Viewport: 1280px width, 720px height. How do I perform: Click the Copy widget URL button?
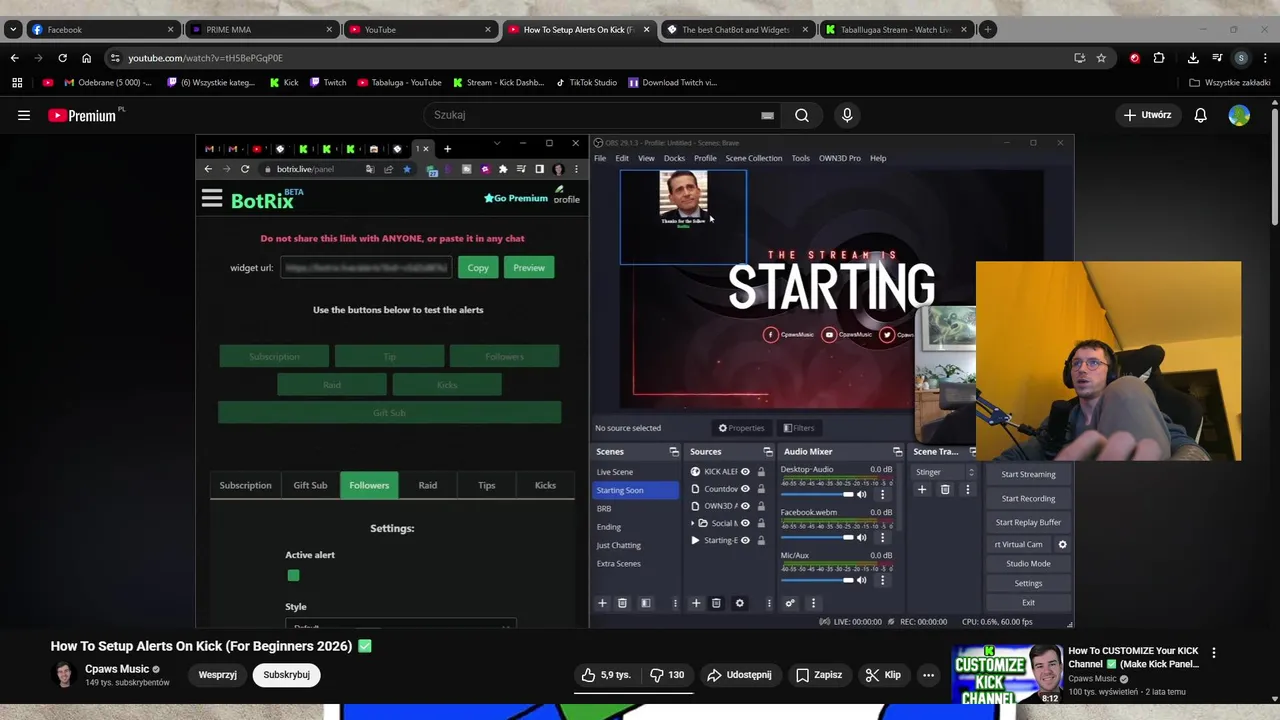tap(478, 267)
